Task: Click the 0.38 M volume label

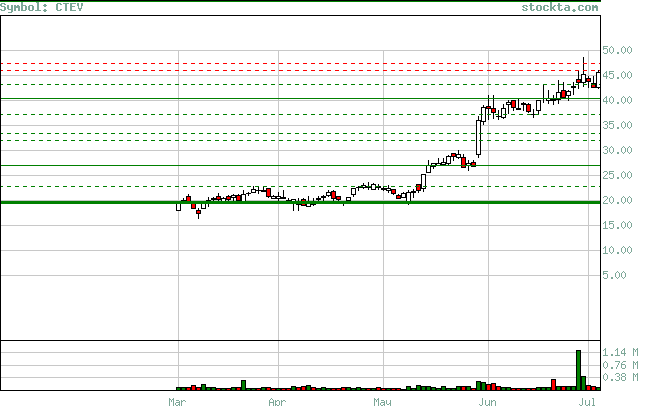Action: pyautogui.click(x=620, y=378)
